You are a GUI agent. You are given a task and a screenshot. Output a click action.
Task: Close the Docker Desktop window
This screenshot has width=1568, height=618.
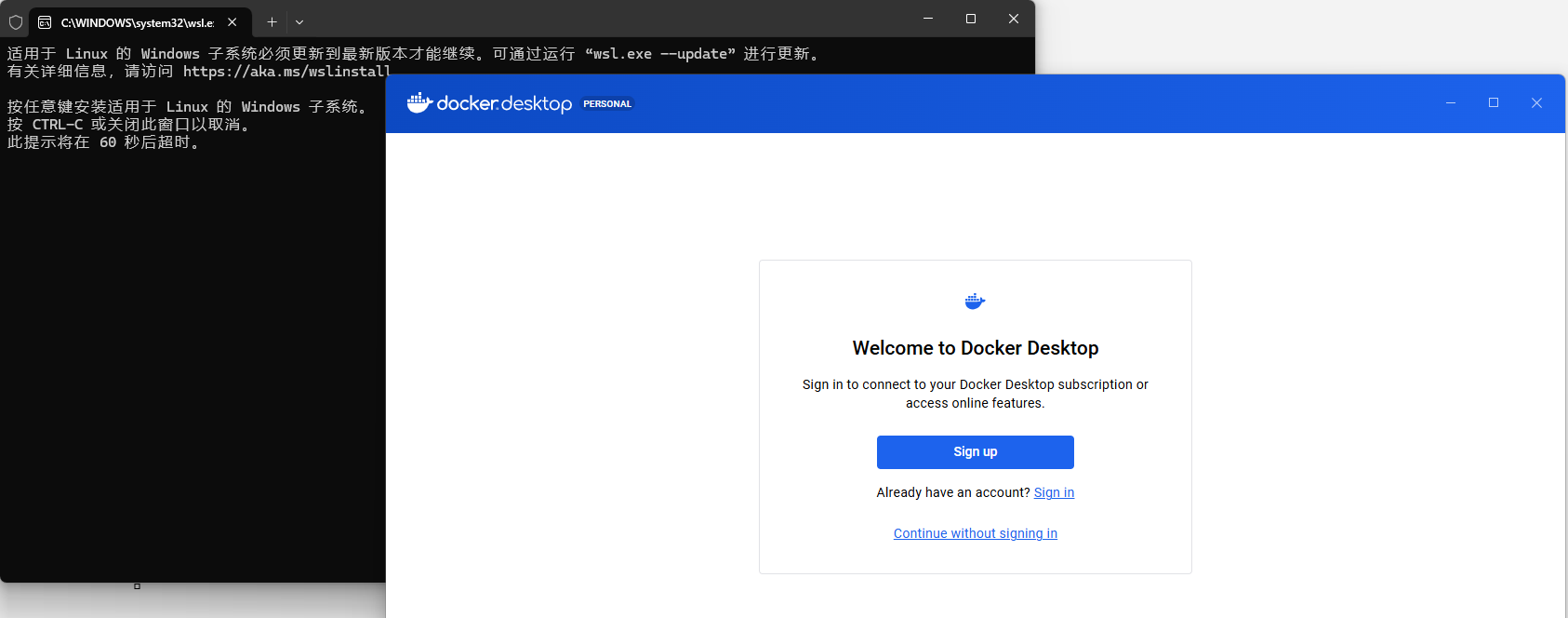point(1536,103)
